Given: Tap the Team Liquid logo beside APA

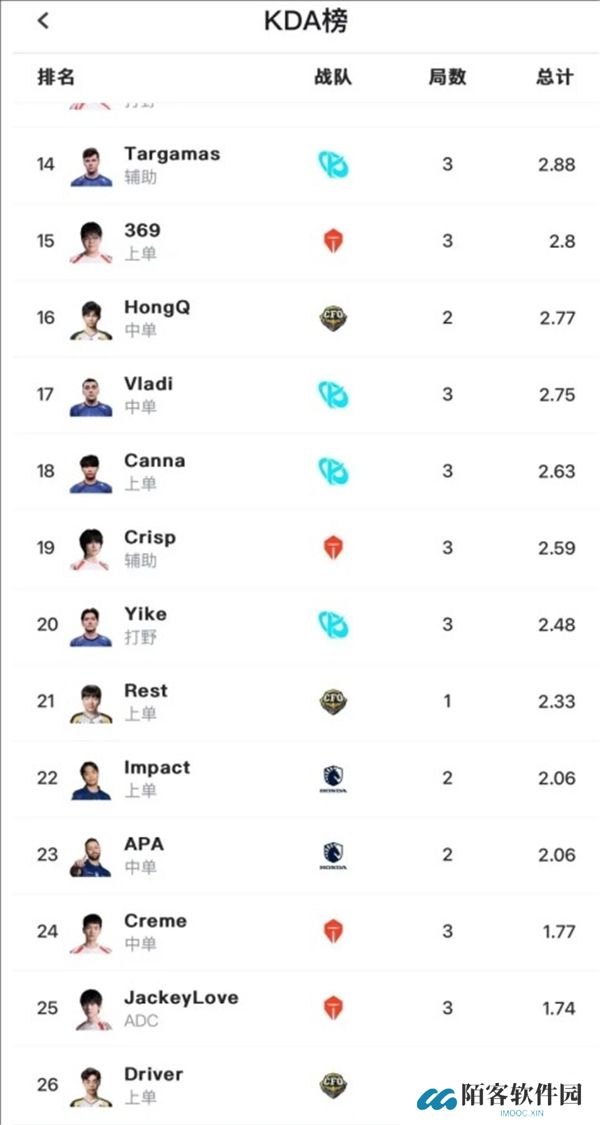Looking at the screenshot, I should [x=333, y=855].
